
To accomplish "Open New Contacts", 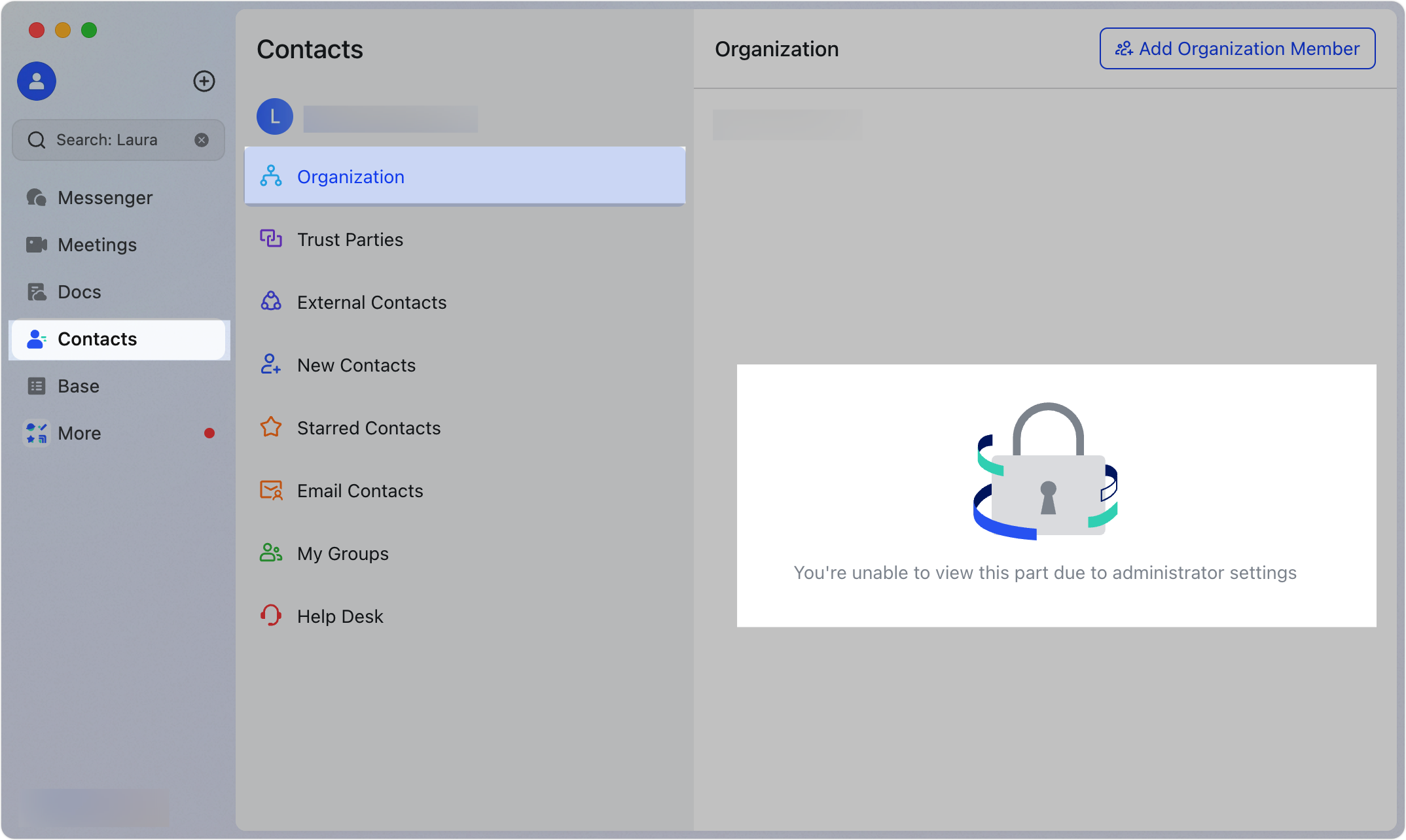I will click(356, 364).
